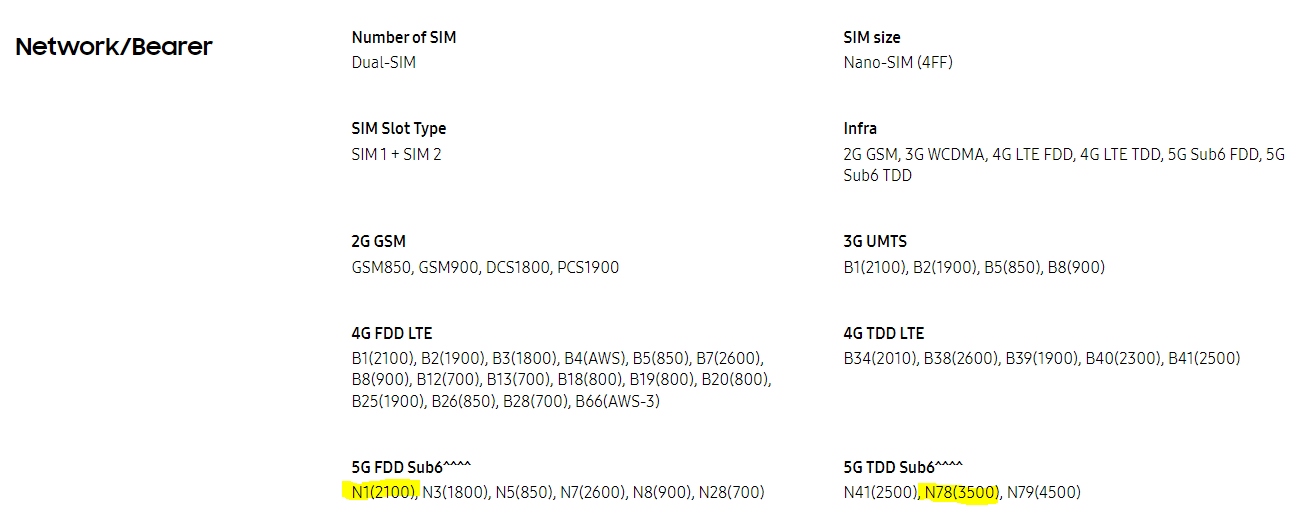Click the SIM size label
The height and width of the screenshot is (531, 1303).
(872, 37)
